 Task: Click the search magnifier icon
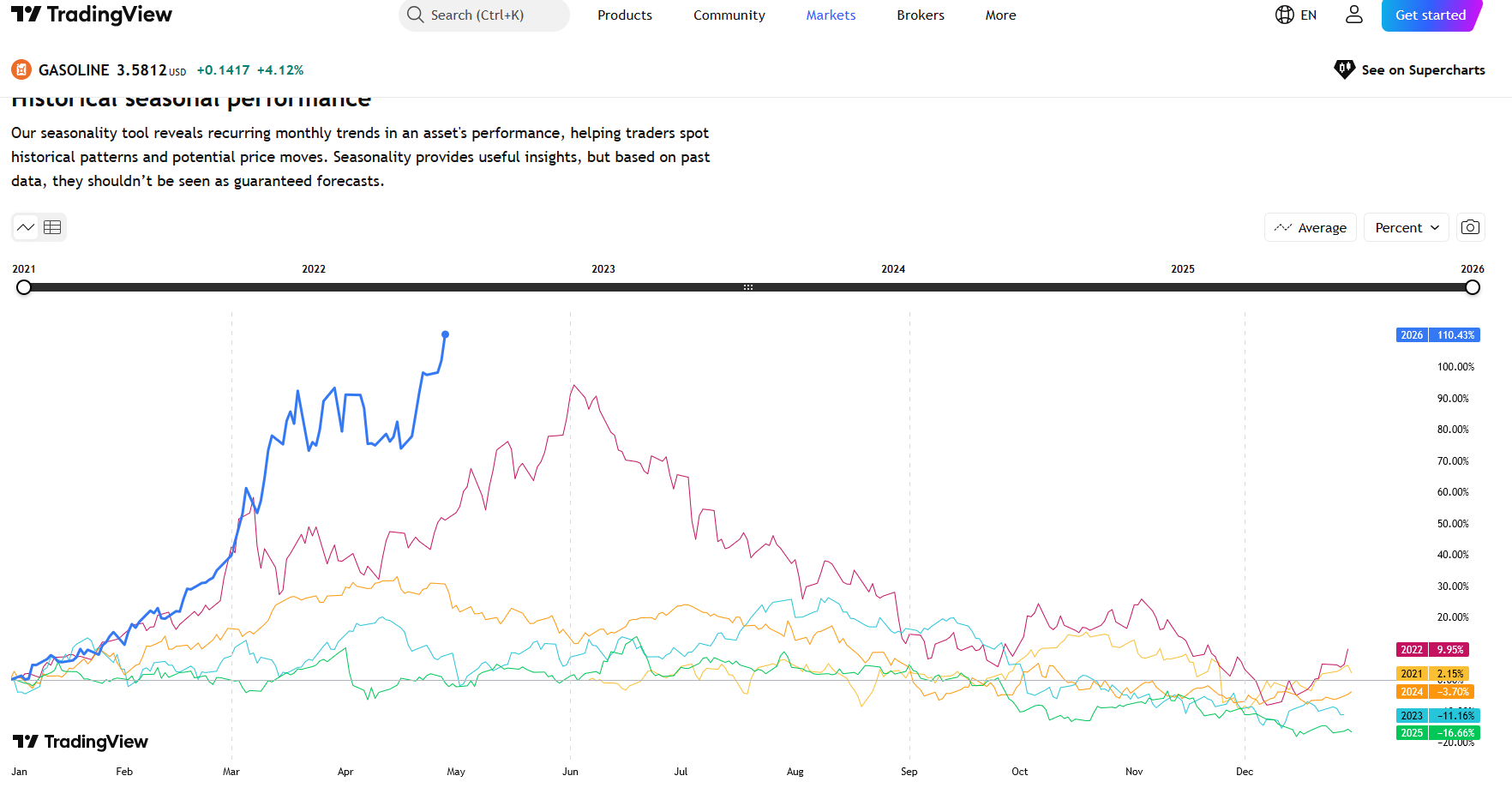[x=416, y=15]
